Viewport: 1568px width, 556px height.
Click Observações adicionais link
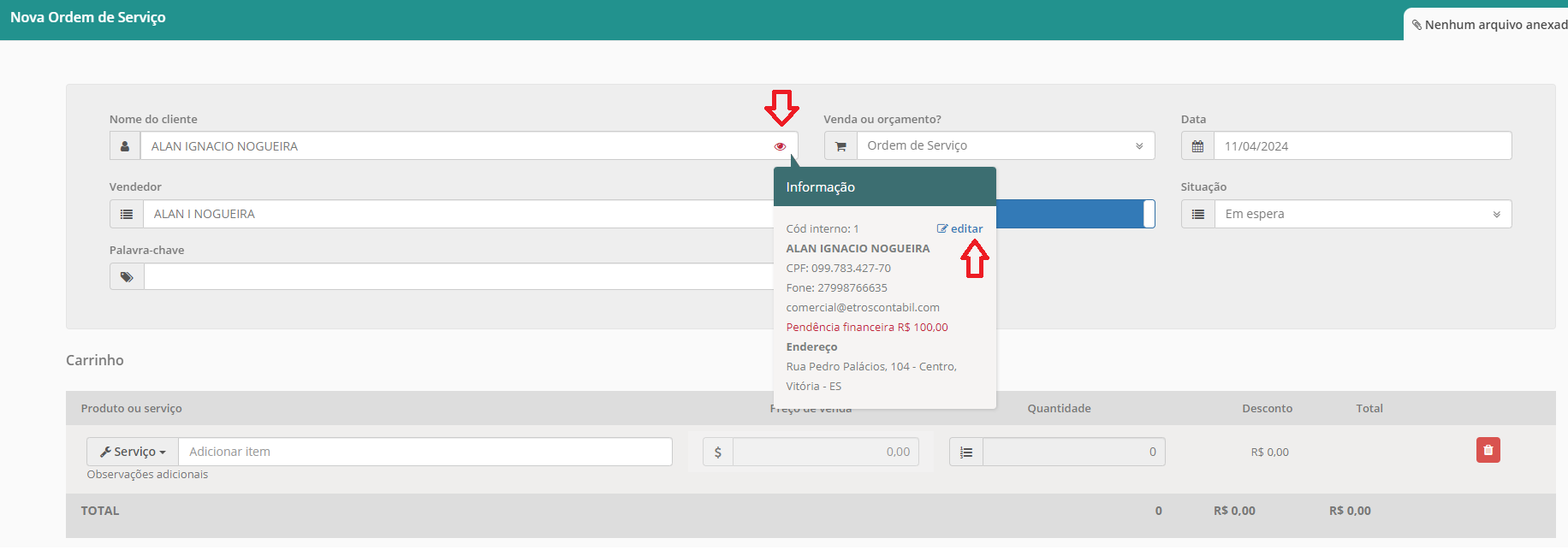[x=147, y=474]
